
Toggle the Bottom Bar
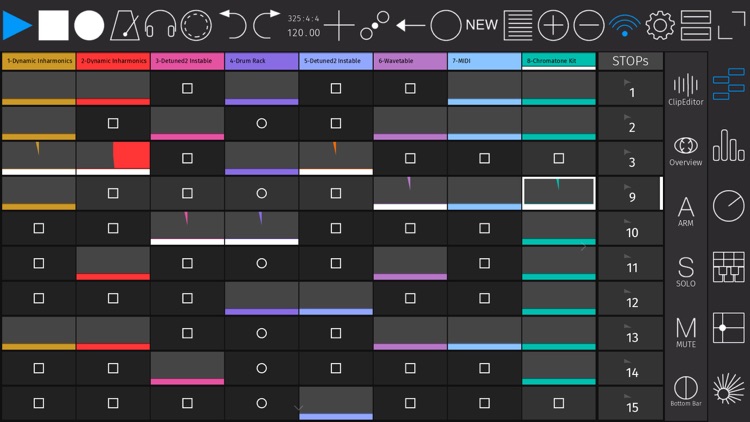pyautogui.click(x=686, y=391)
